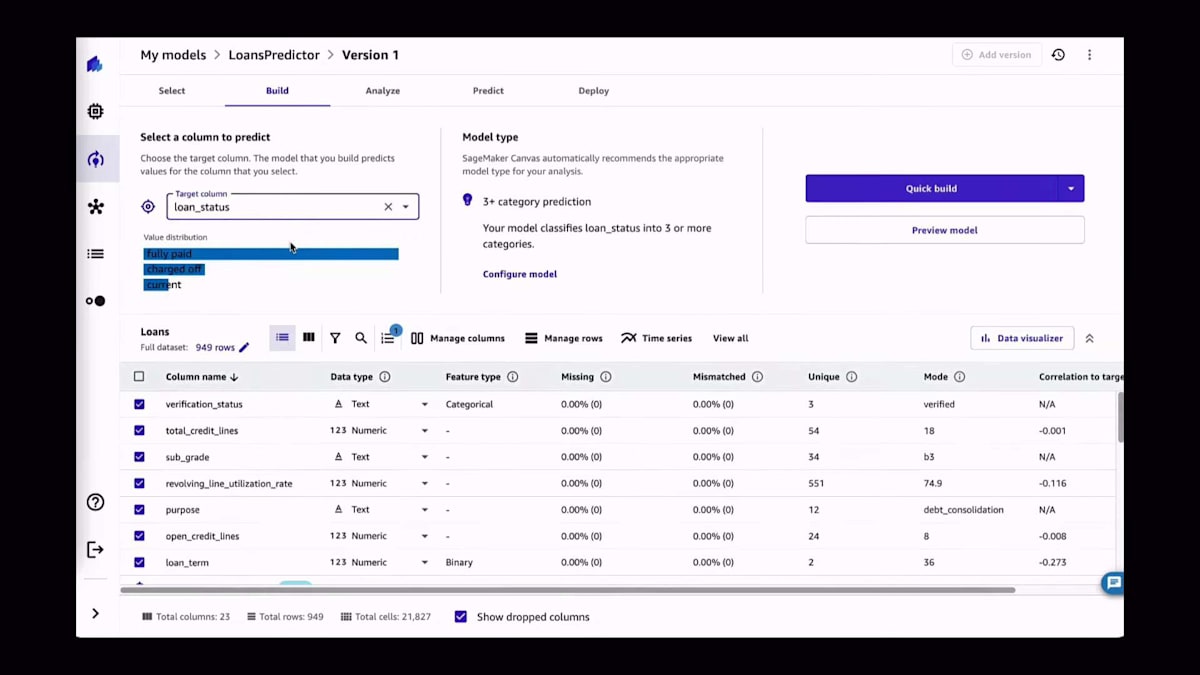Click the Mismatched column info icon
The height and width of the screenshot is (675, 1200).
(x=757, y=377)
